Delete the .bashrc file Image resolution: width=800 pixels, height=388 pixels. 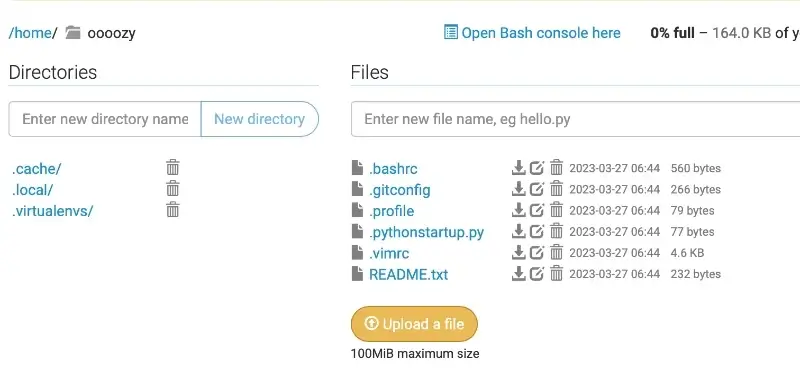coord(556,168)
